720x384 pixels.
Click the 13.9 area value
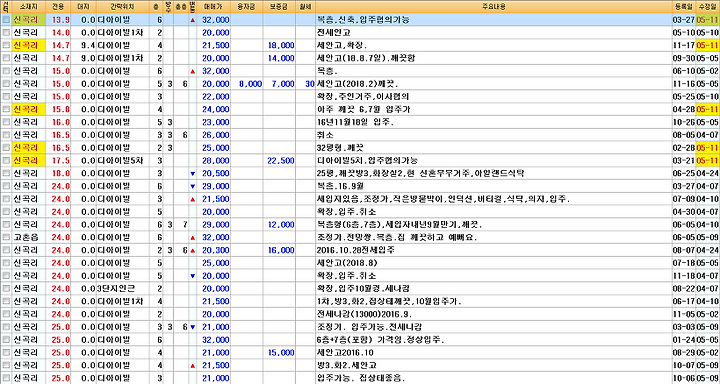pos(61,20)
